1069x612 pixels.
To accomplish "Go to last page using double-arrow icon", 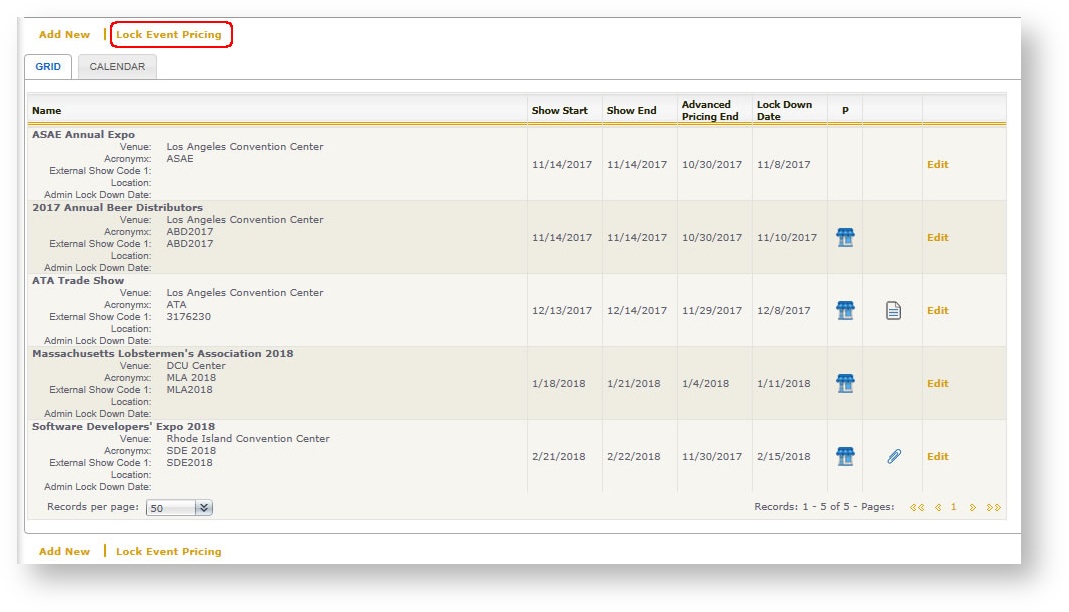I will click(993, 508).
